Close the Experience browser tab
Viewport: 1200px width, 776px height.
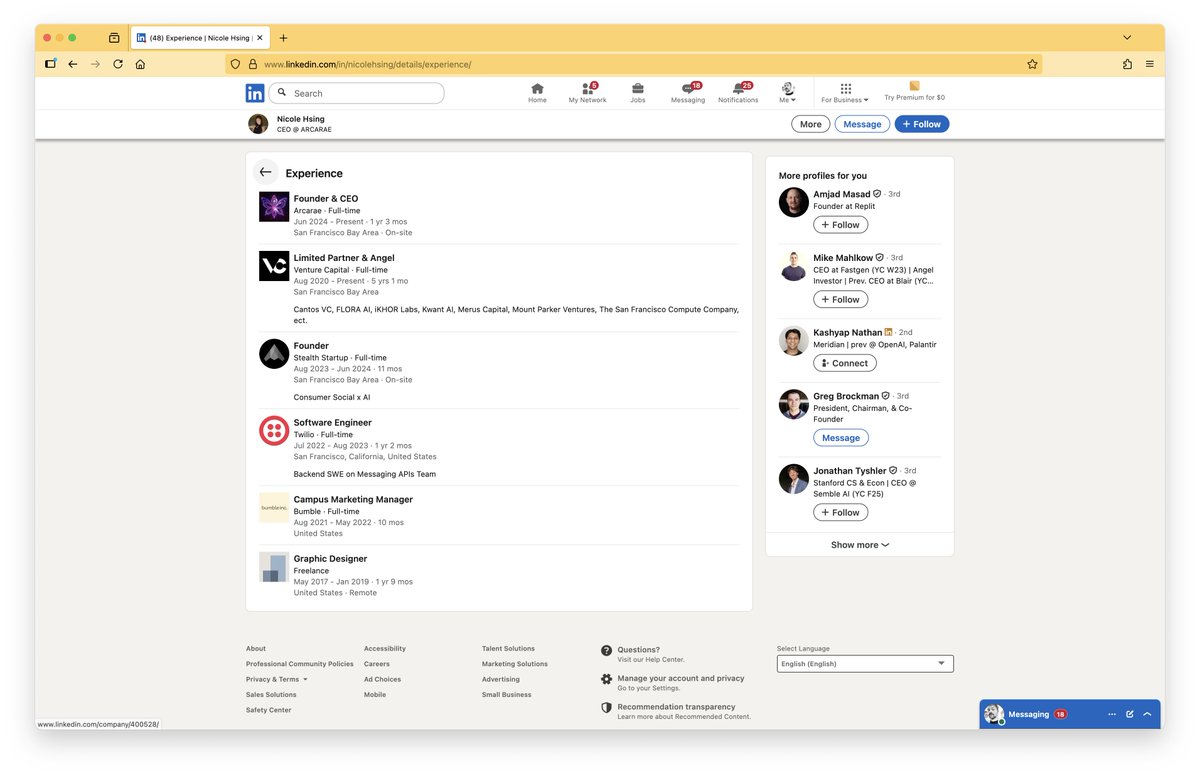[x=261, y=38]
